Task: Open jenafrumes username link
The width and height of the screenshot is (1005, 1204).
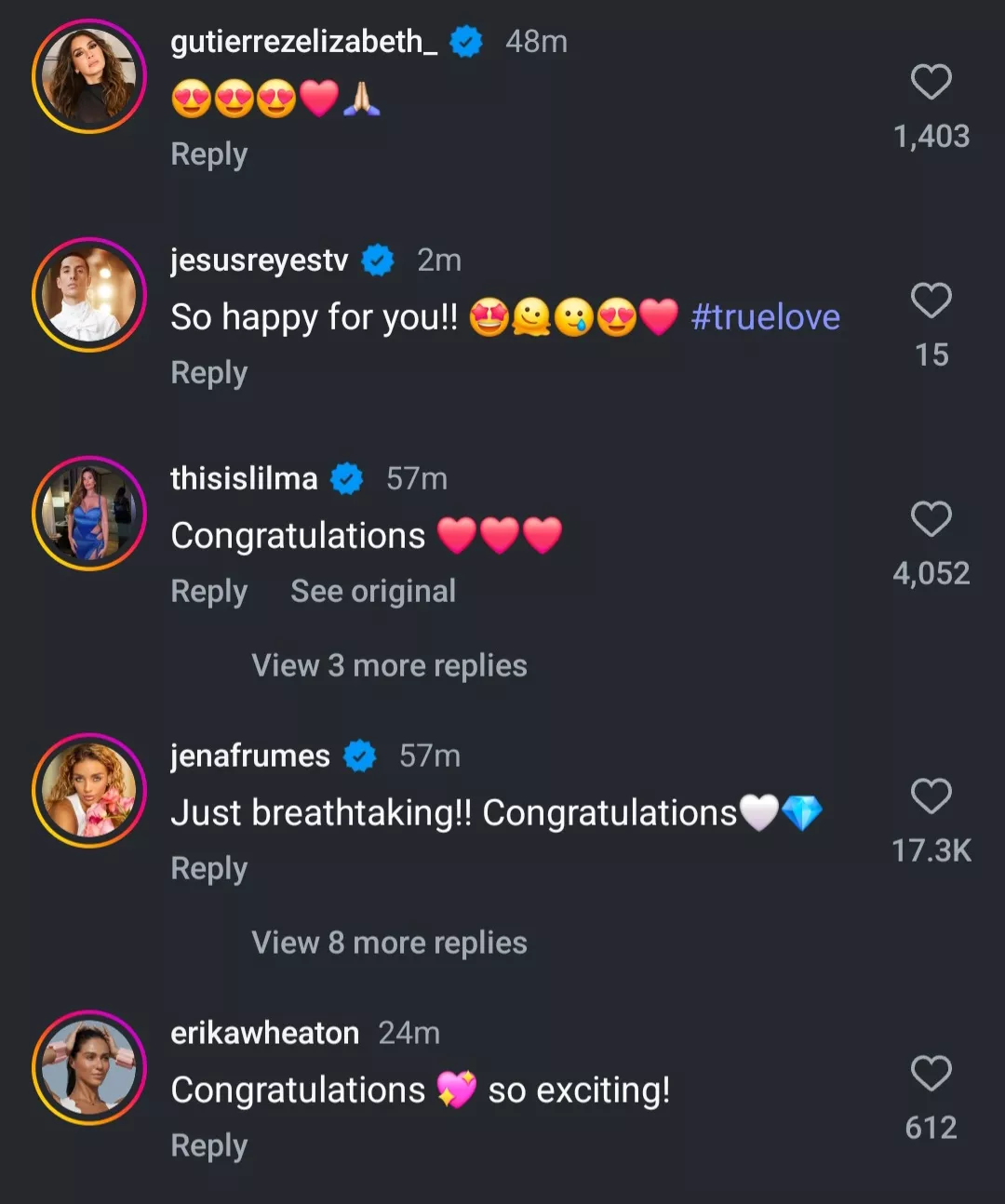Action: [x=250, y=756]
